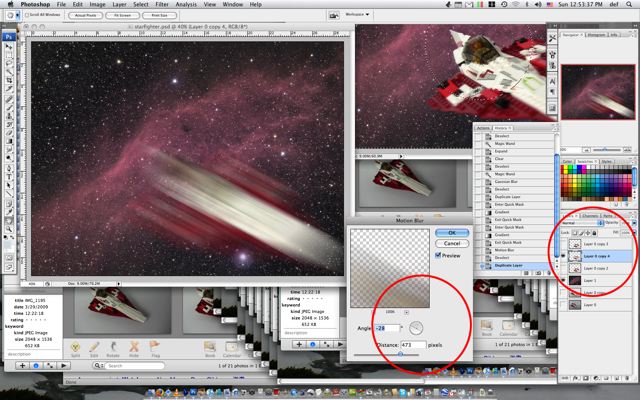Click the Angle input field
Image resolution: width=640 pixels, height=400 pixels.
coord(387,328)
